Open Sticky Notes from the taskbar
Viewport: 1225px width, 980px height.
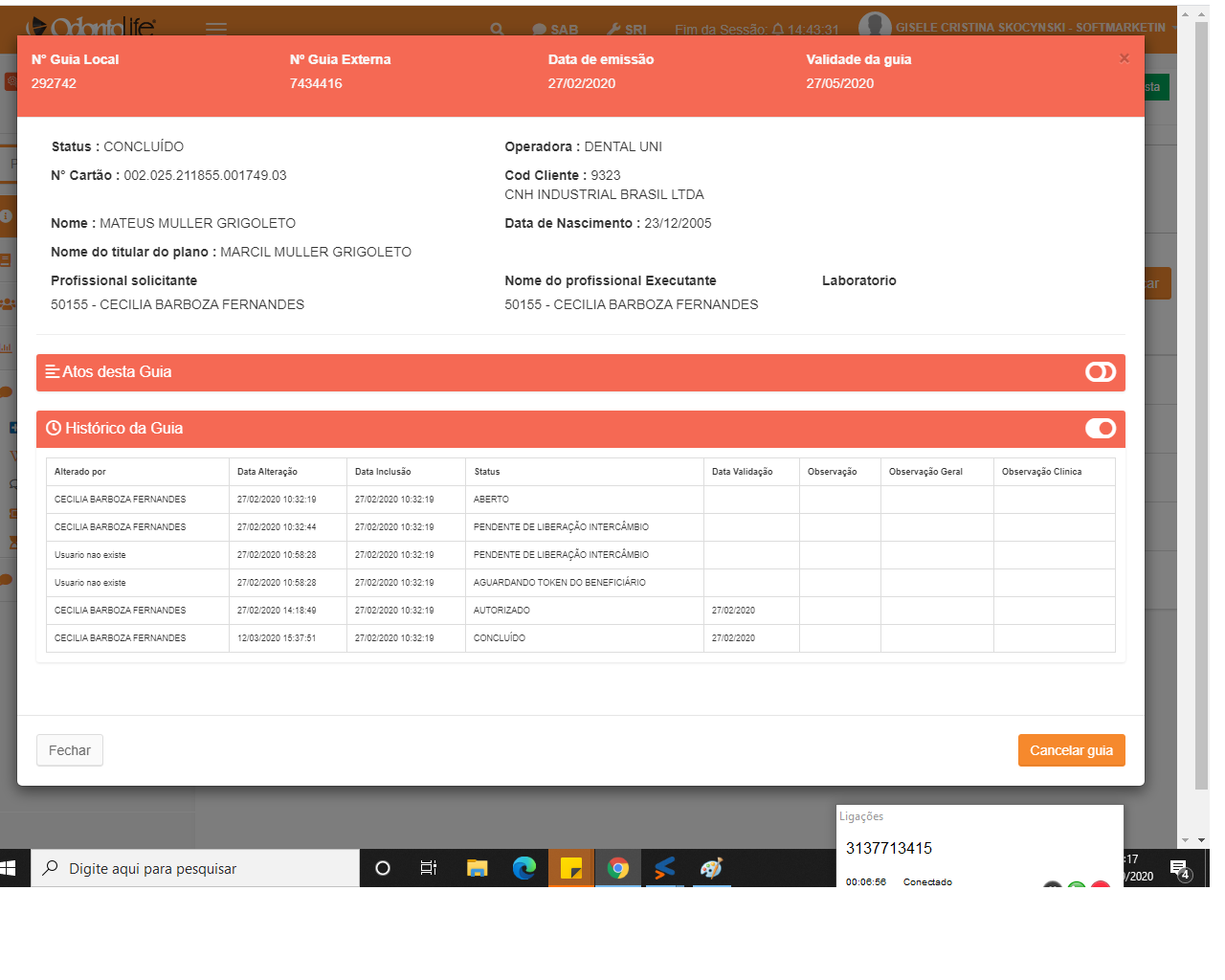click(x=571, y=868)
